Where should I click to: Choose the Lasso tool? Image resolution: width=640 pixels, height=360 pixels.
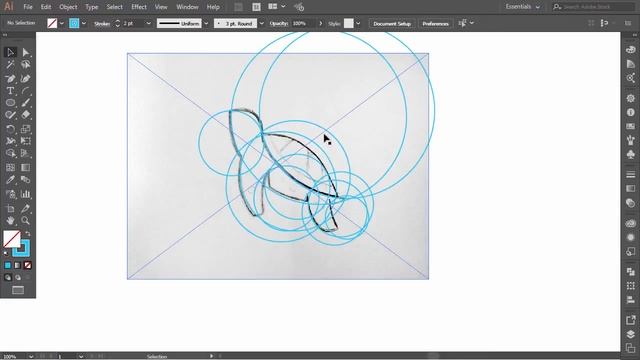pyautogui.click(x=25, y=64)
